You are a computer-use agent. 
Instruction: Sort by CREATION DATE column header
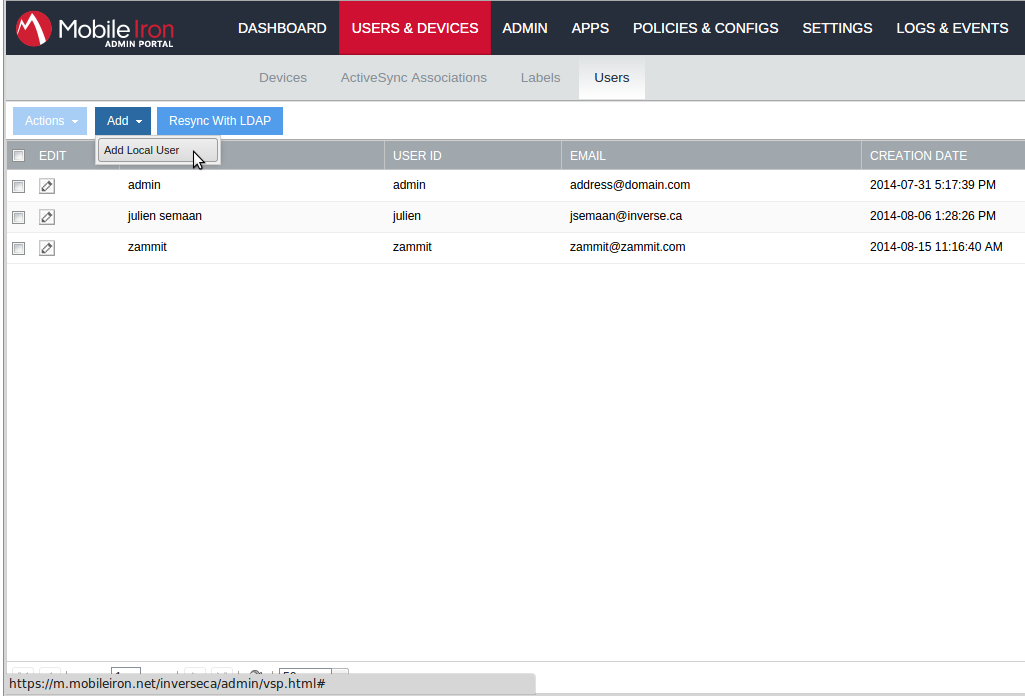click(x=918, y=156)
